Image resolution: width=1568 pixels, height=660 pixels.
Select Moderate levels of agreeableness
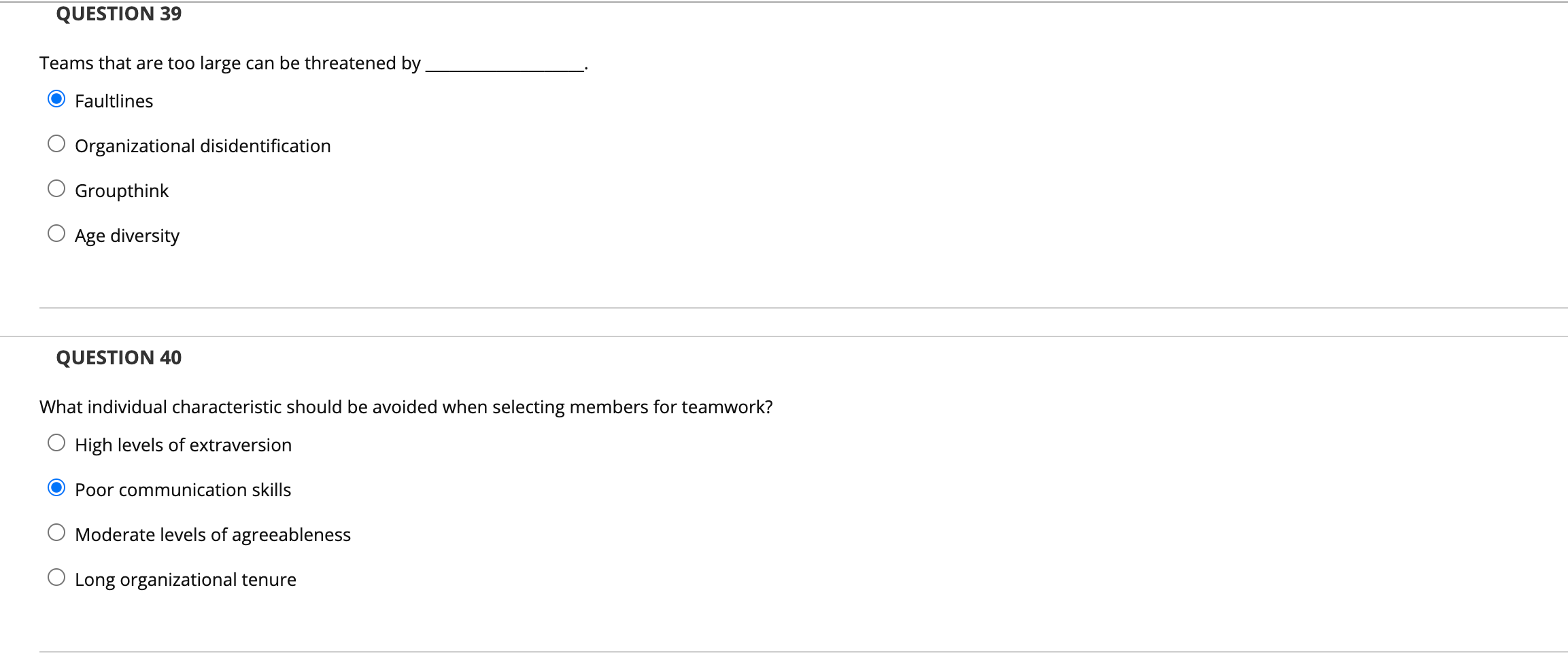coord(57,532)
